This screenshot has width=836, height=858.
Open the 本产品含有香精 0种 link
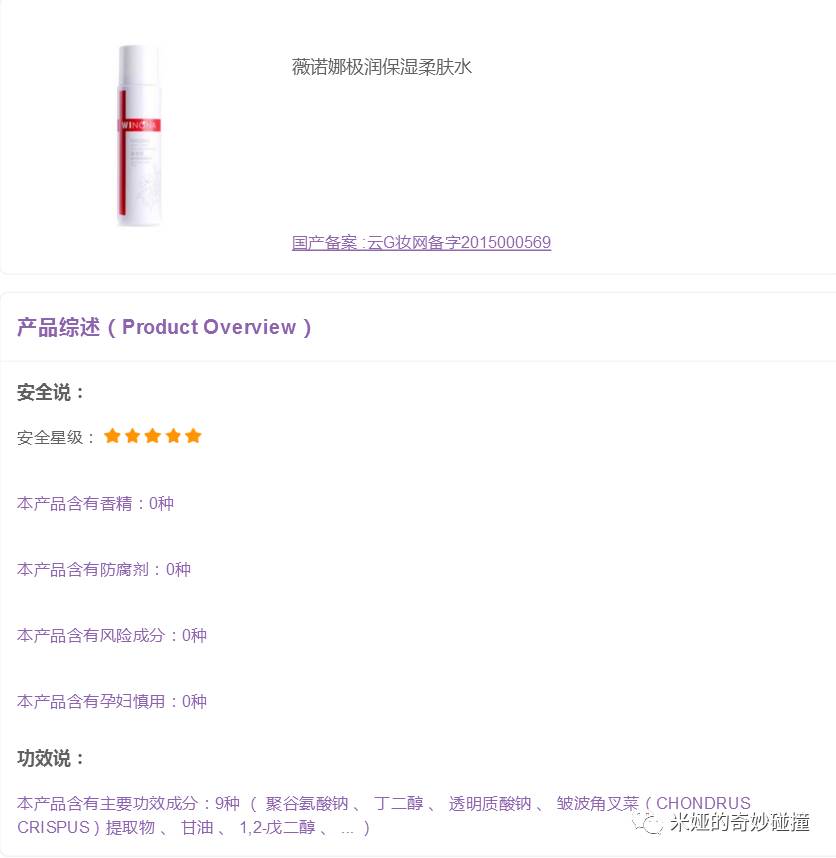coord(95,503)
